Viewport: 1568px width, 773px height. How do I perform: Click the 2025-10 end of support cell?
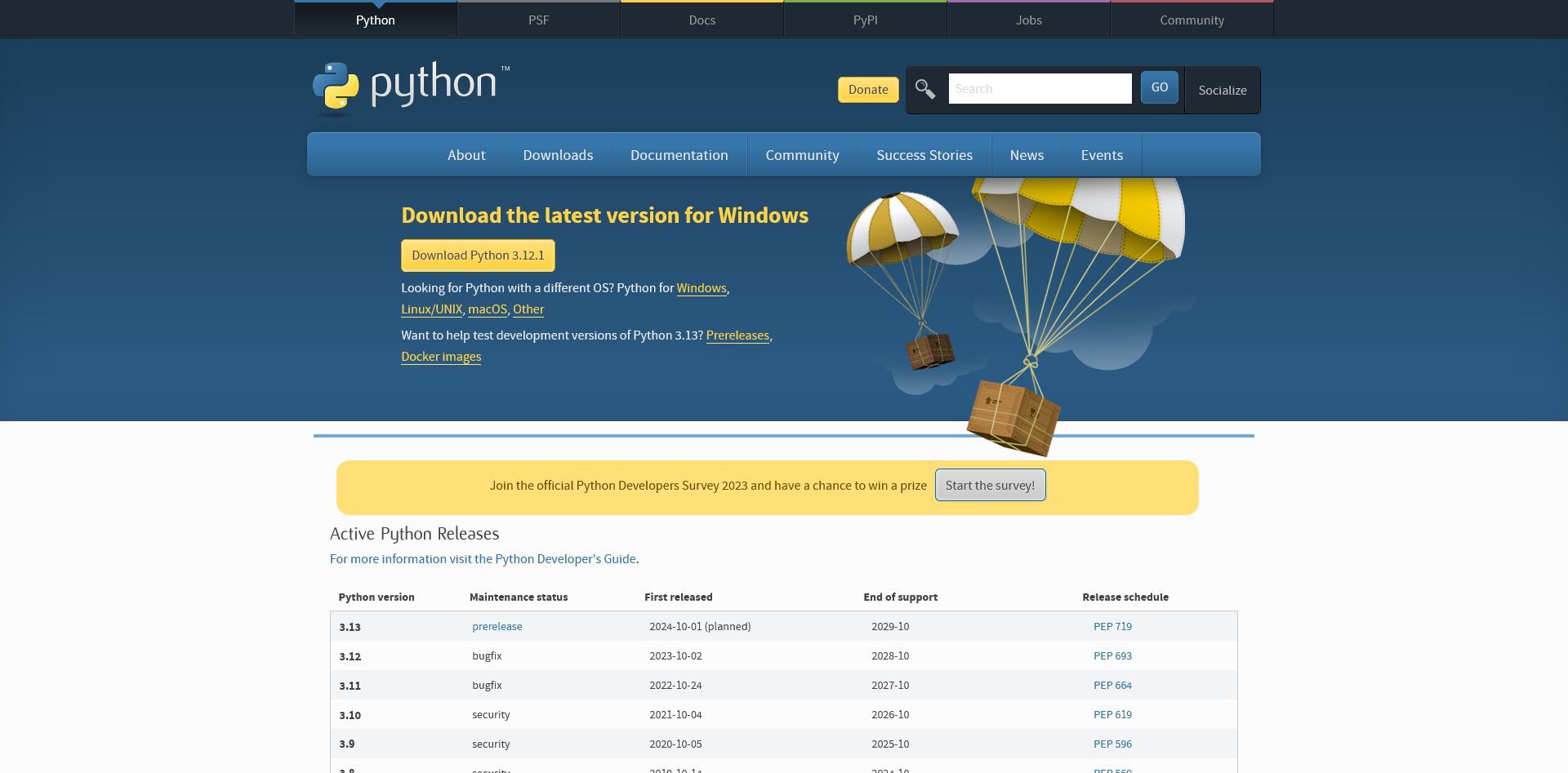pos(890,744)
